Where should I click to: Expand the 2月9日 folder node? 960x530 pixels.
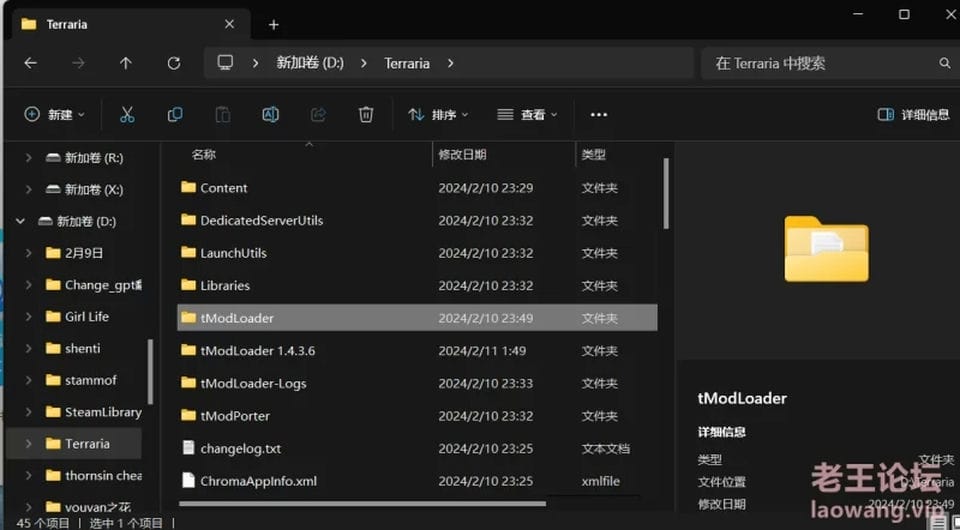(28, 253)
